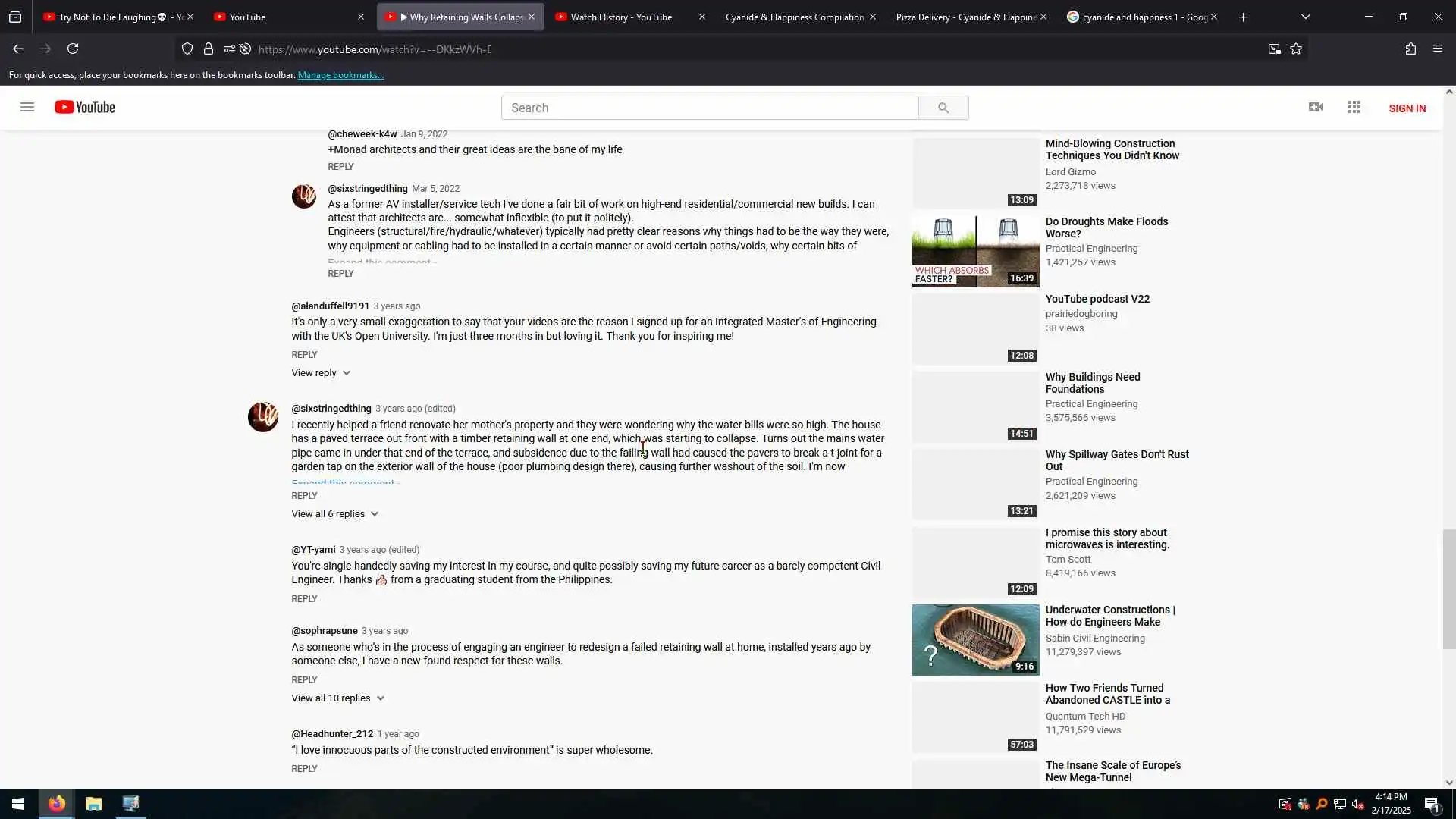Click the create video camera icon
The height and width of the screenshot is (819, 1456).
click(x=1316, y=107)
